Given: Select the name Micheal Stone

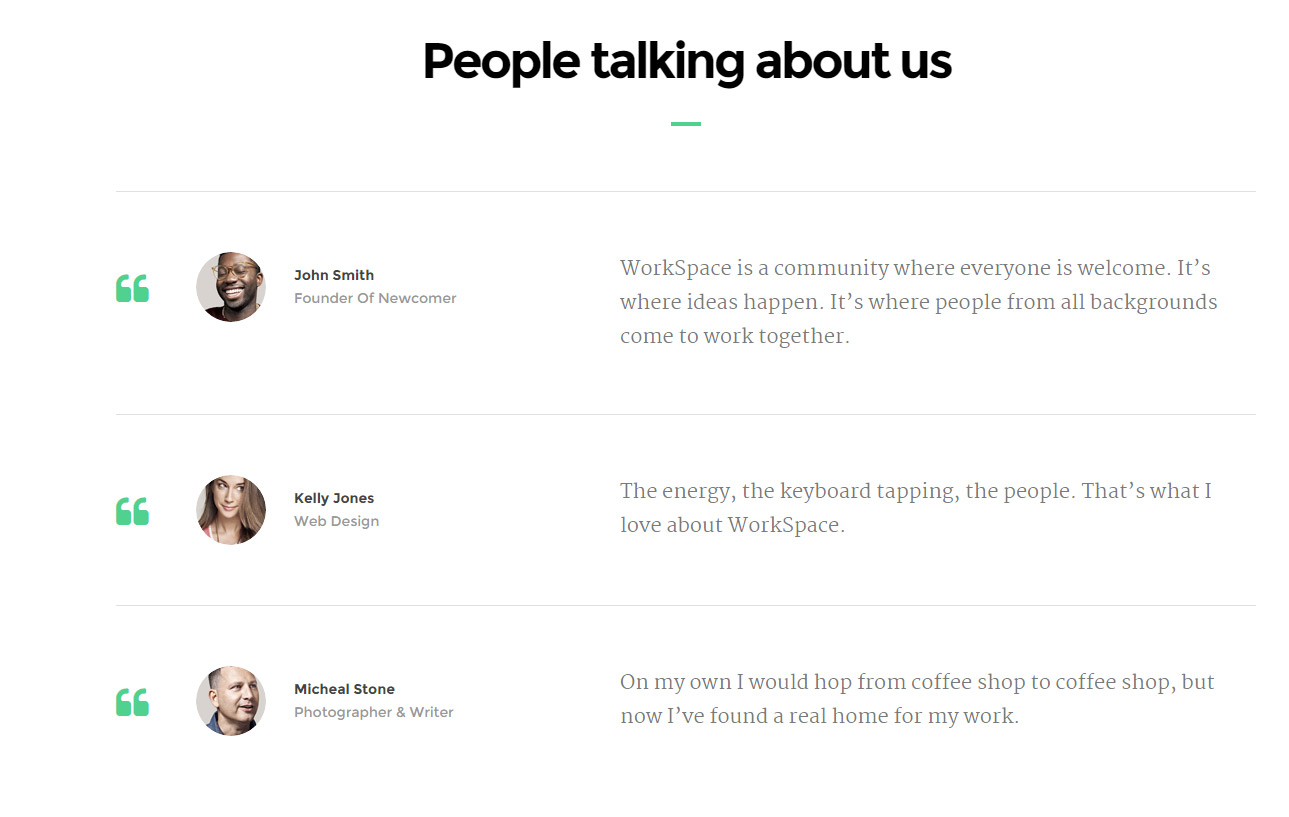Looking at the screenshot, I should click(x=344, y=689).
